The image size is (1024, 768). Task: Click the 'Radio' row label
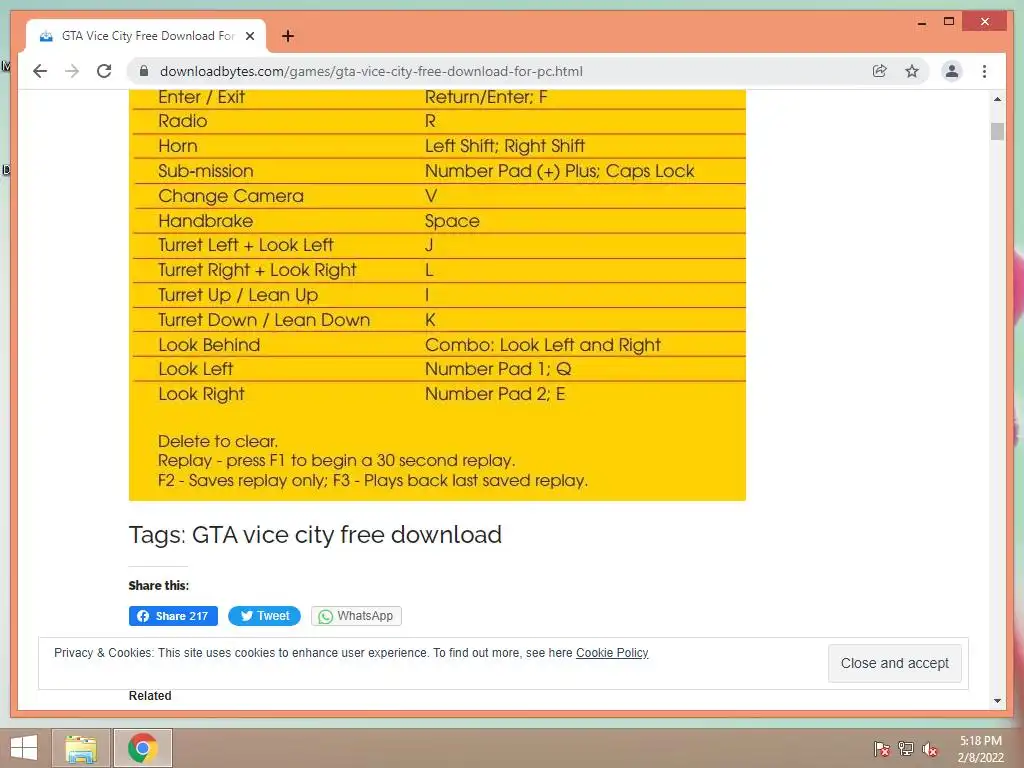[182, 121]
